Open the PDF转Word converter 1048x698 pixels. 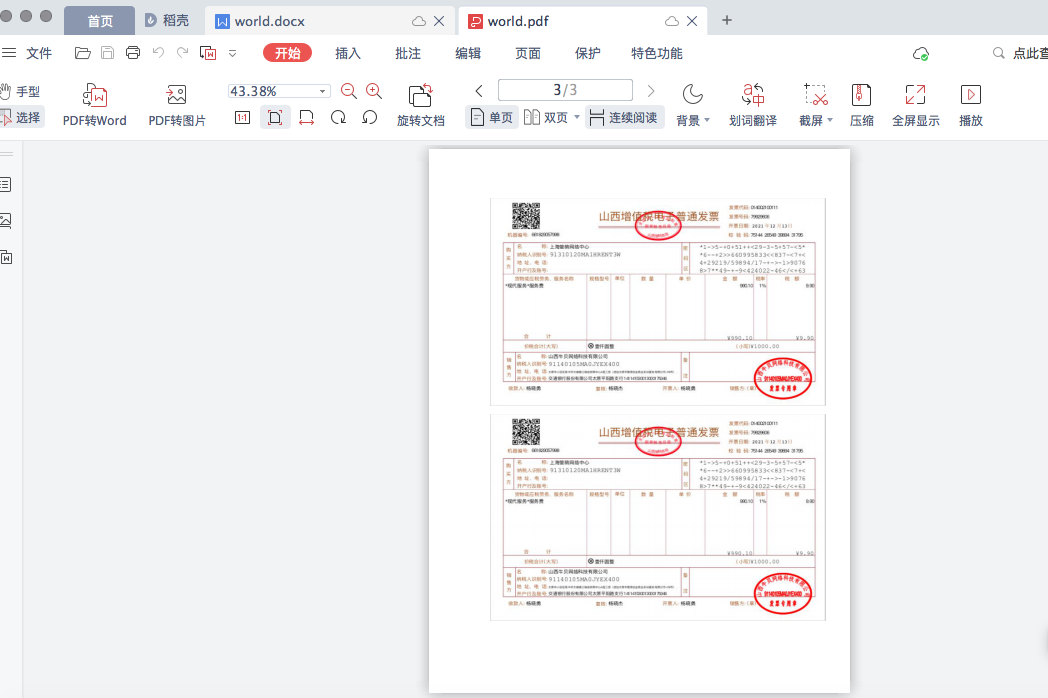[x=95, y=103]
